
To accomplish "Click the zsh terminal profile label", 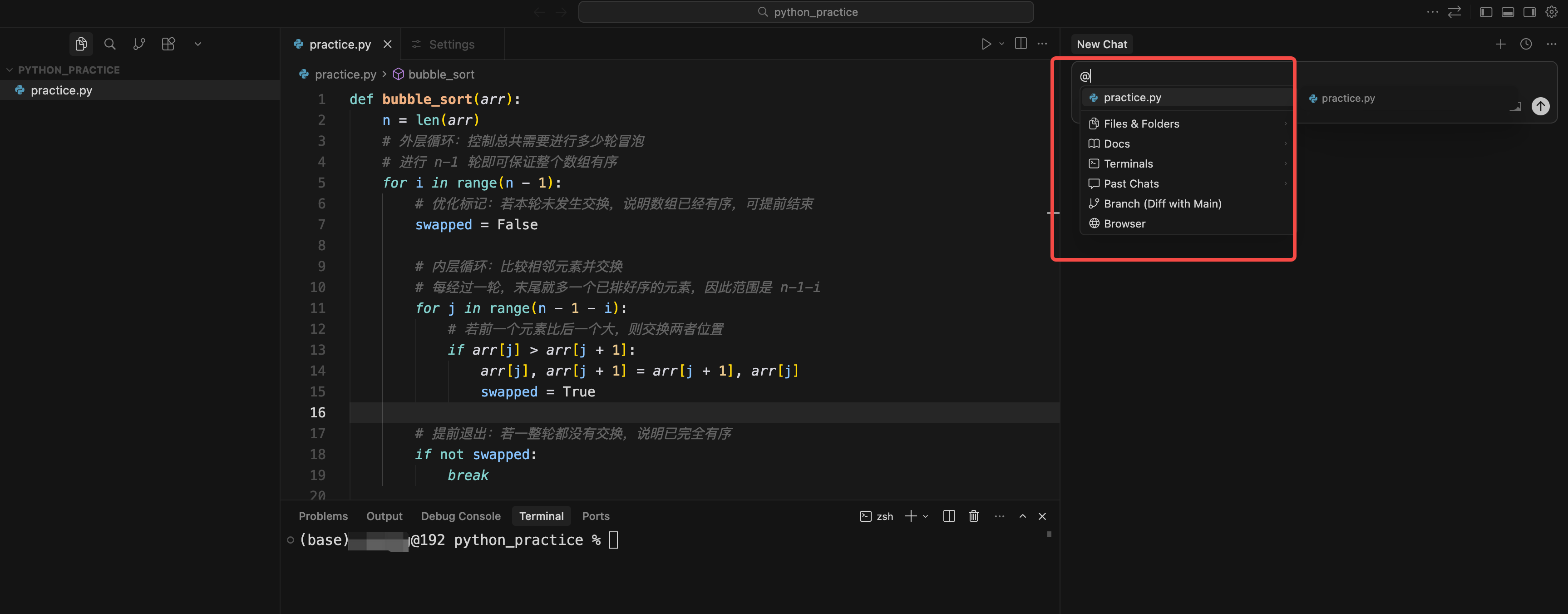I will coord(877,516).
